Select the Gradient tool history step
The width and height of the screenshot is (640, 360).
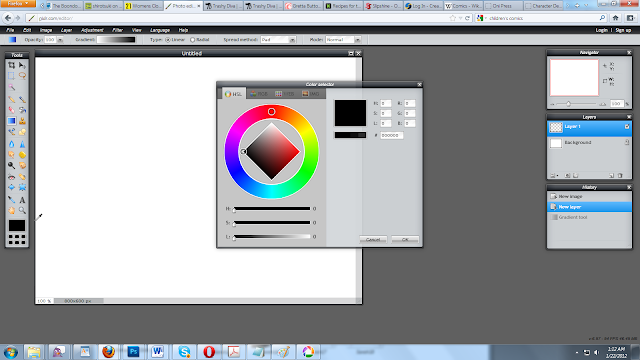click(x=589, y=217)
